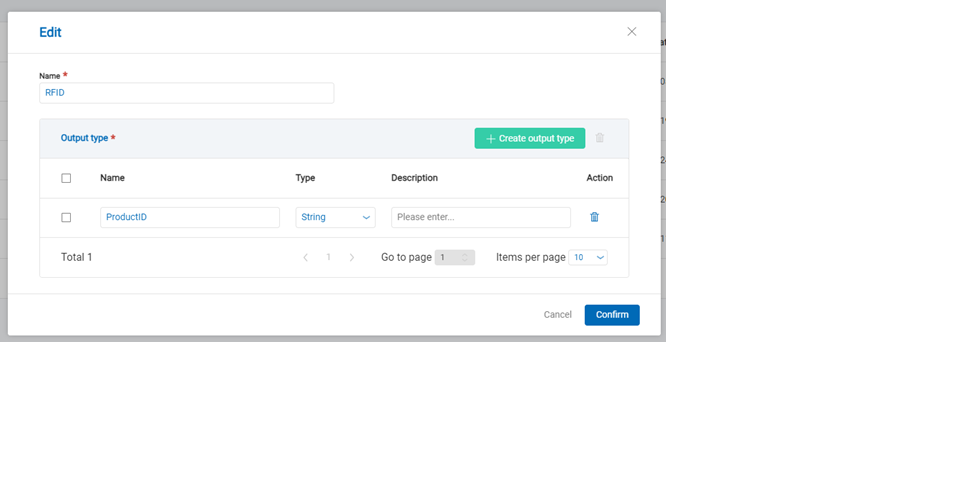Click the ProductID name input
Screen dimensions: 960x480
[190, 217]
